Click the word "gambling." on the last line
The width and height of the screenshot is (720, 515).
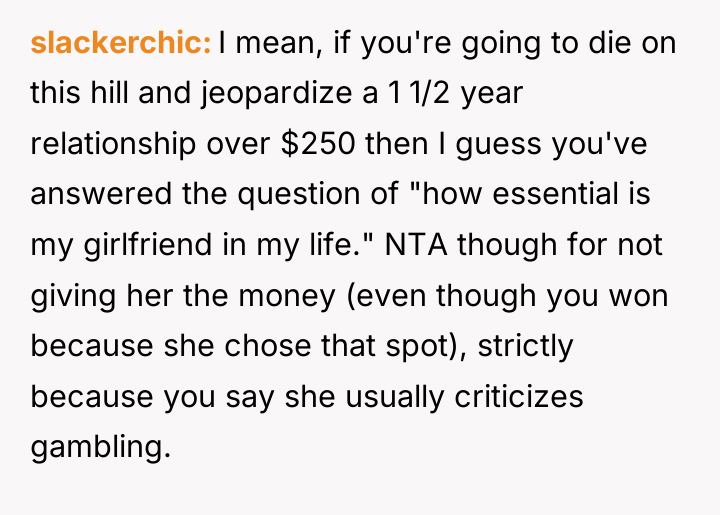click(101, 448)
